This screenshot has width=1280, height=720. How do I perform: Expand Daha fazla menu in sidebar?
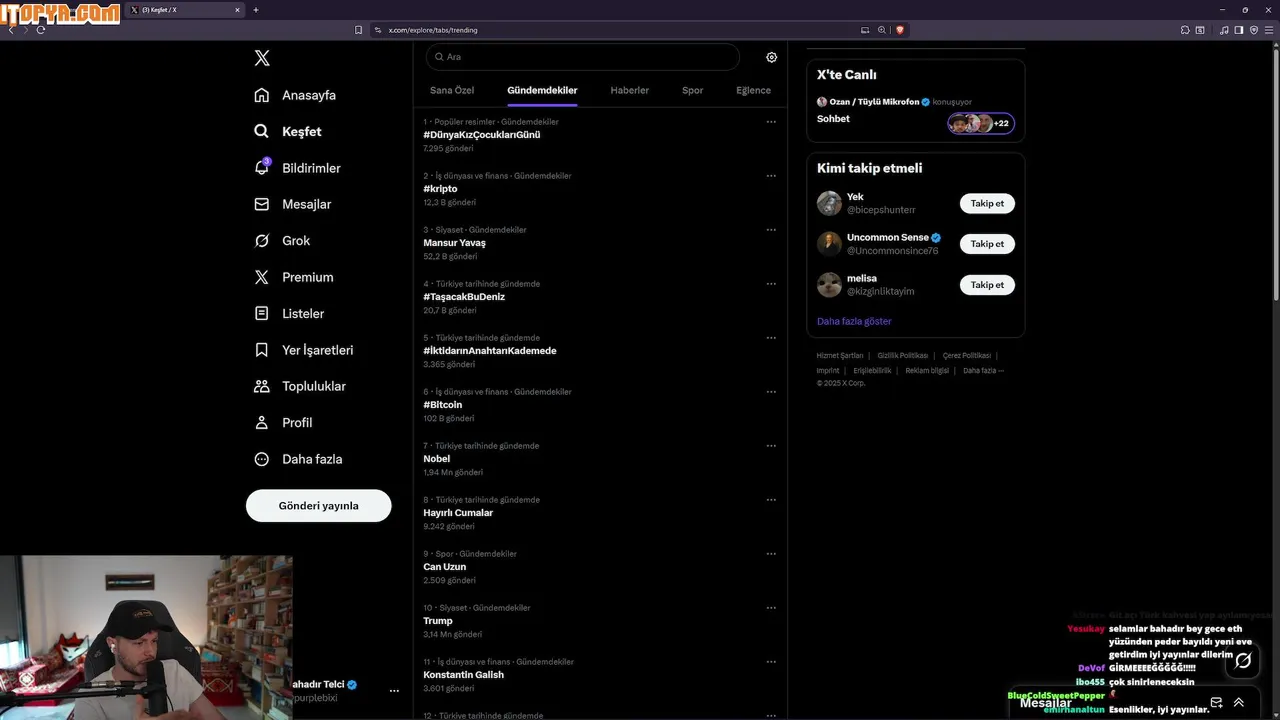[x=298, y=459]
